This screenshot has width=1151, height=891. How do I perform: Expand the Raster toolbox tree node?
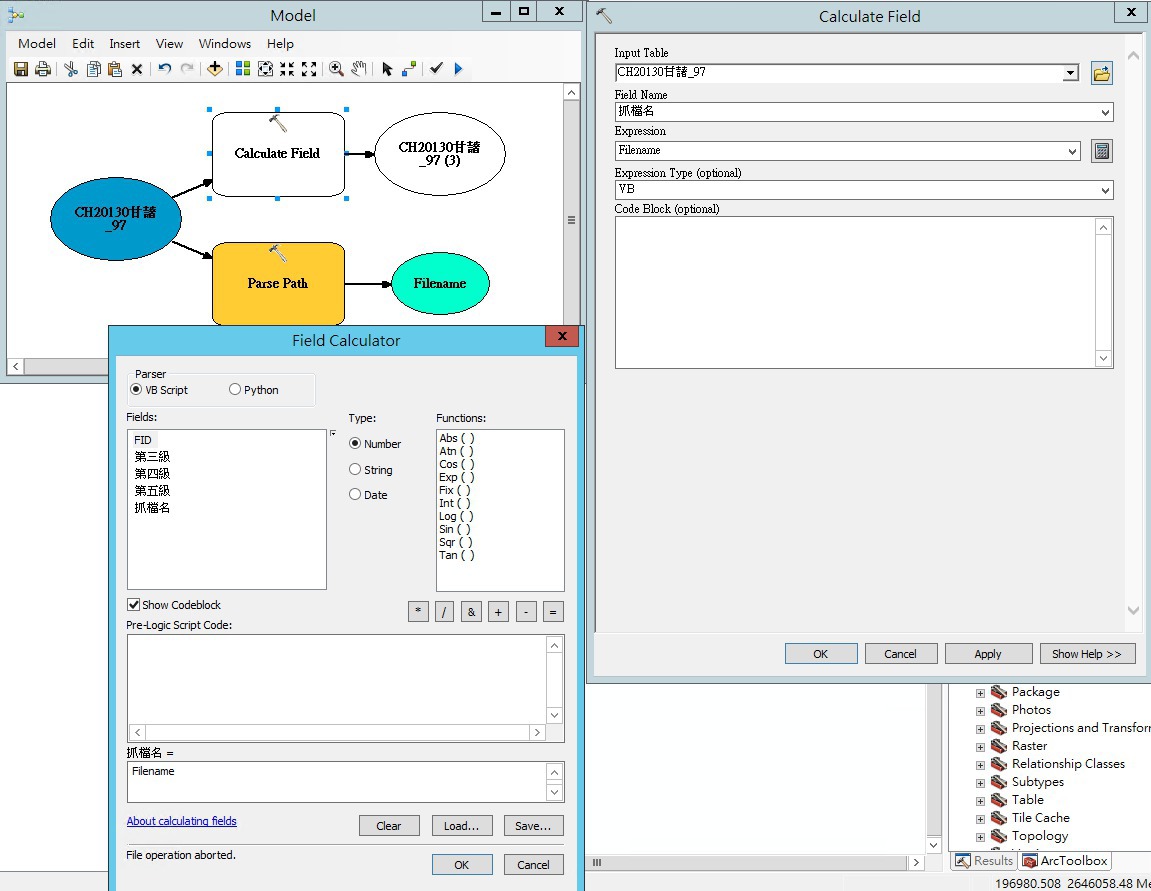[x=980, y=746]
